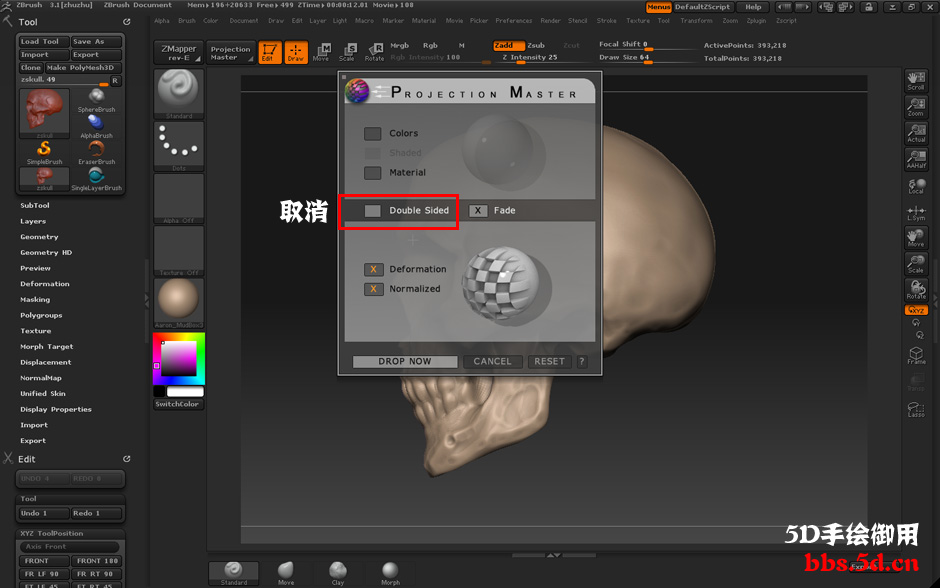Screen dimensions: 940x588
Task: Click the right shelf Rotate icon
Action: (x=916, y=290)
